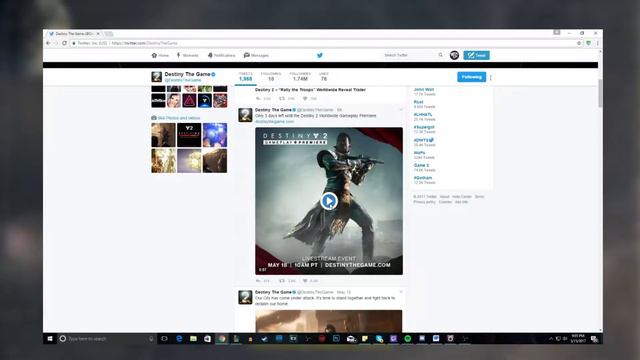Click the Twitter bird logo

point(320,55)
